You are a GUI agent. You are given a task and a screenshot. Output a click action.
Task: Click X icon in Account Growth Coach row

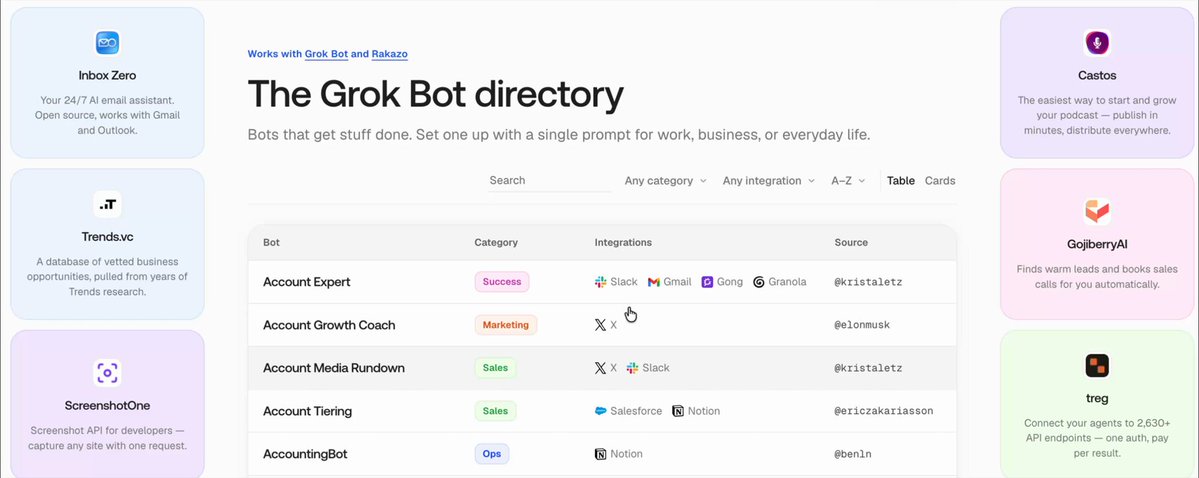point(600,325)
